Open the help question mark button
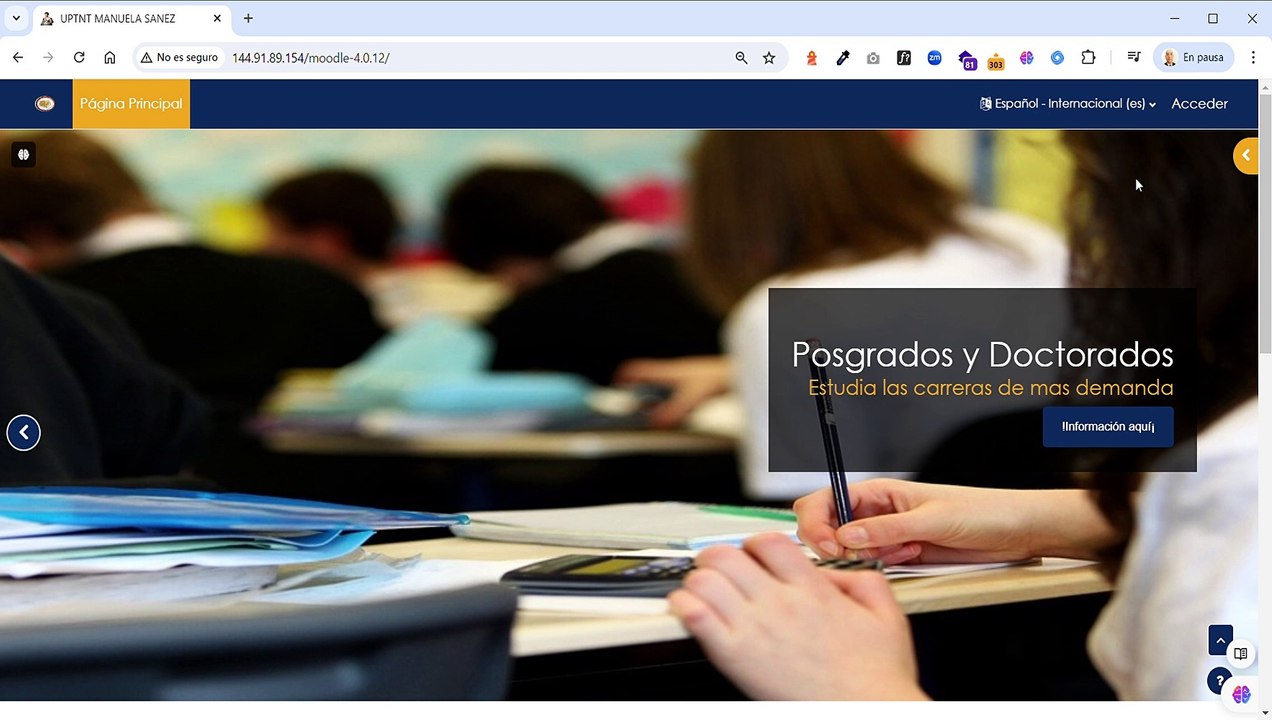Screen dimensions: 1272x720 coord(1219,681)
